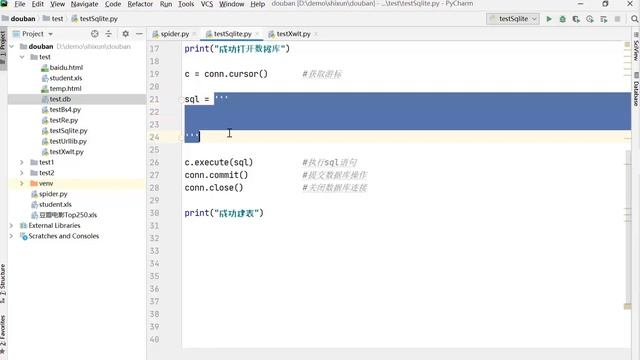
Task: Place cursor on conn.commit() line
Action: pos(216,175)
